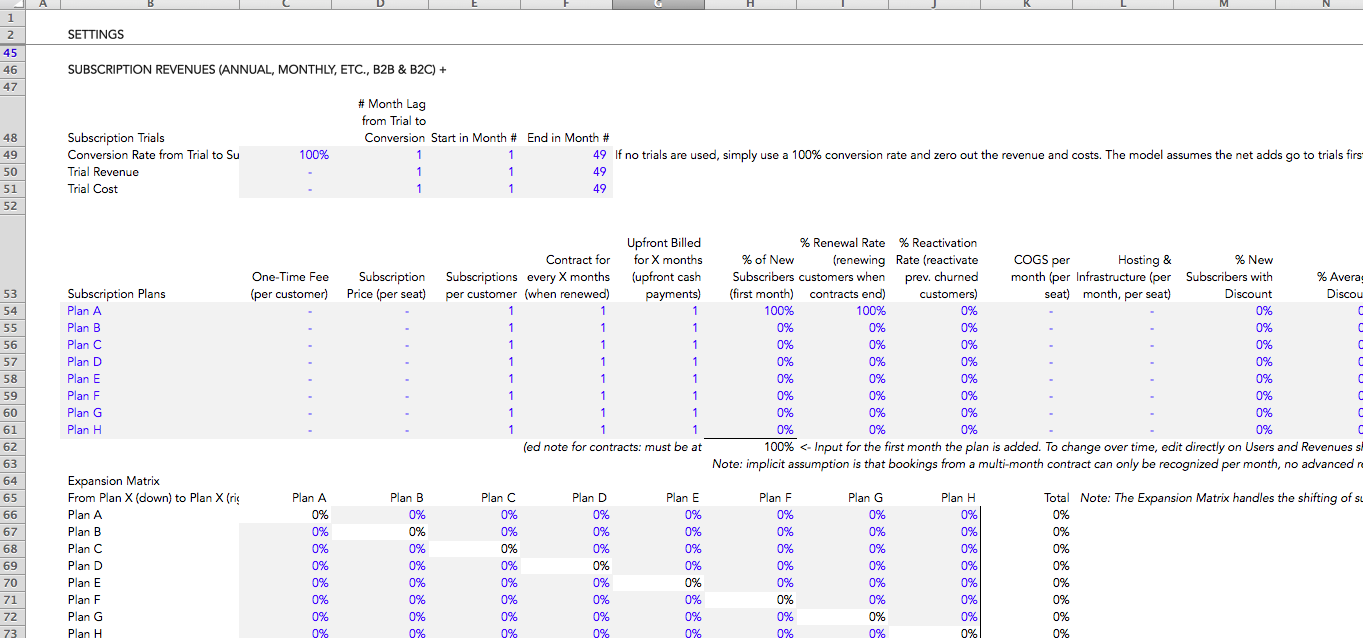Select the column B header
The height and width of the screenshot is (638, 1363).
coord(150,4)
